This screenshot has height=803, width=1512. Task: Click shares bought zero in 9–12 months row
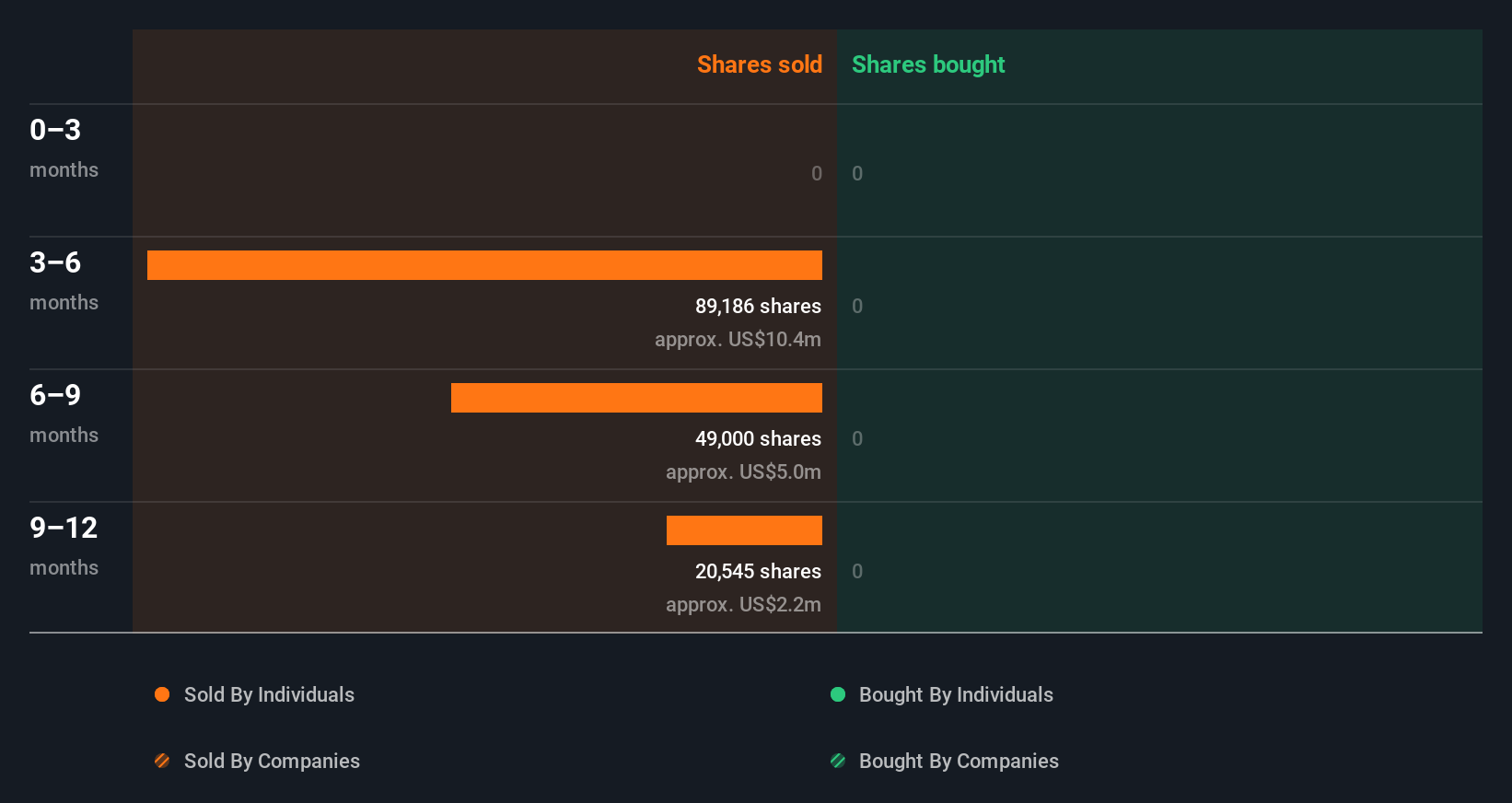pos(857,571)
